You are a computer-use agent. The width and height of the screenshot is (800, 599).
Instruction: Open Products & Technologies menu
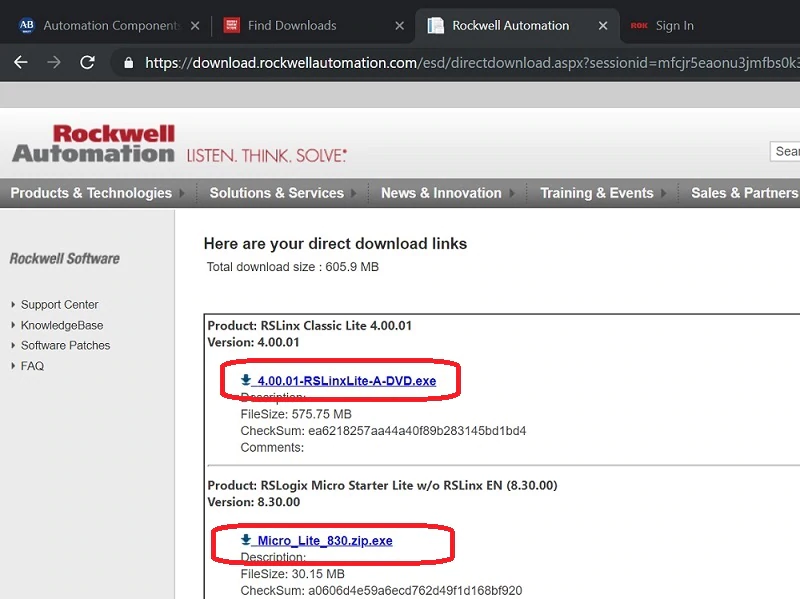click(x=91, y=193)
